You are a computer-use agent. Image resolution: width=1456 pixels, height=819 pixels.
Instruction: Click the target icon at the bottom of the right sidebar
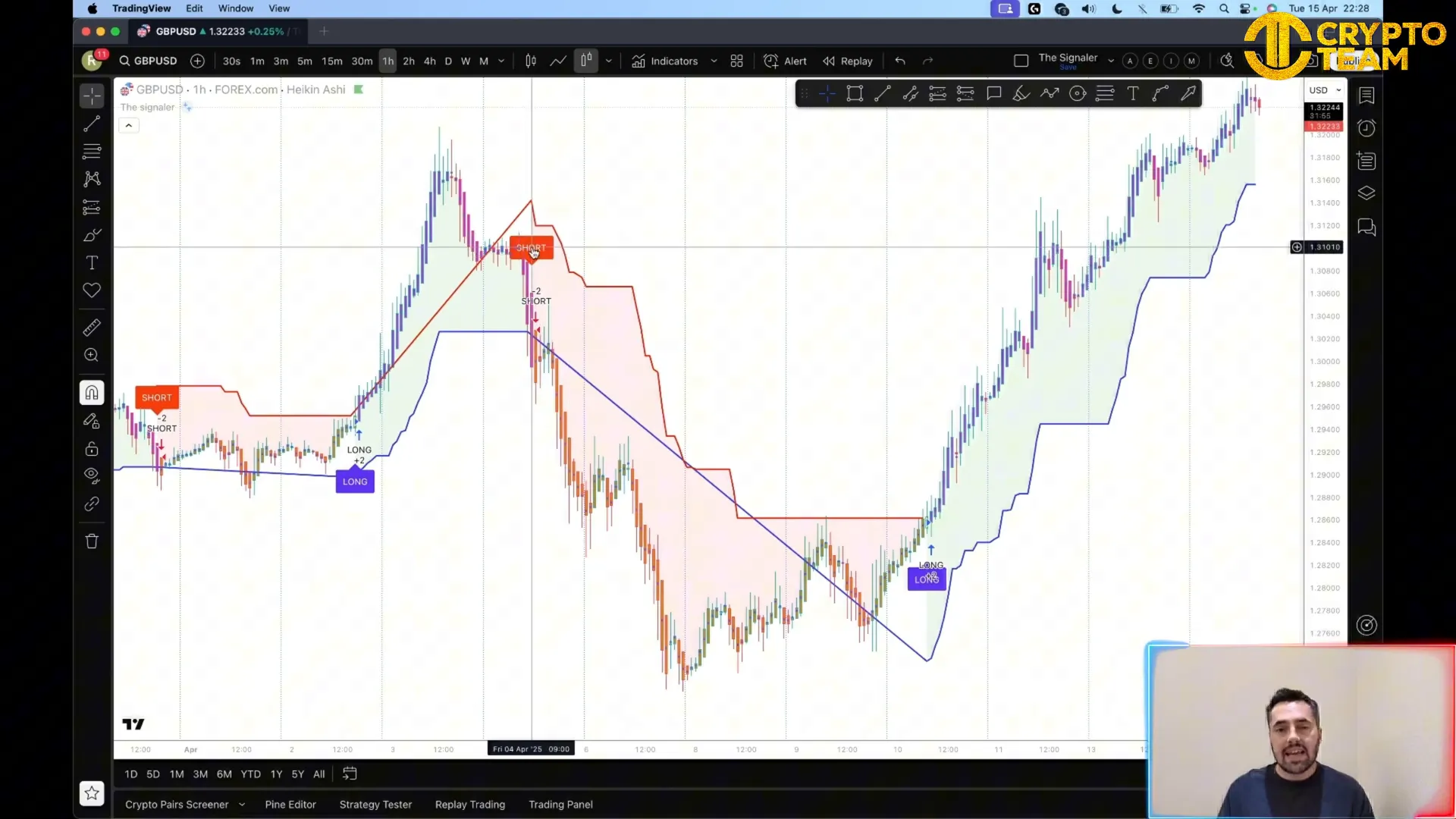pyautogui.click(x=1367, y=626)
